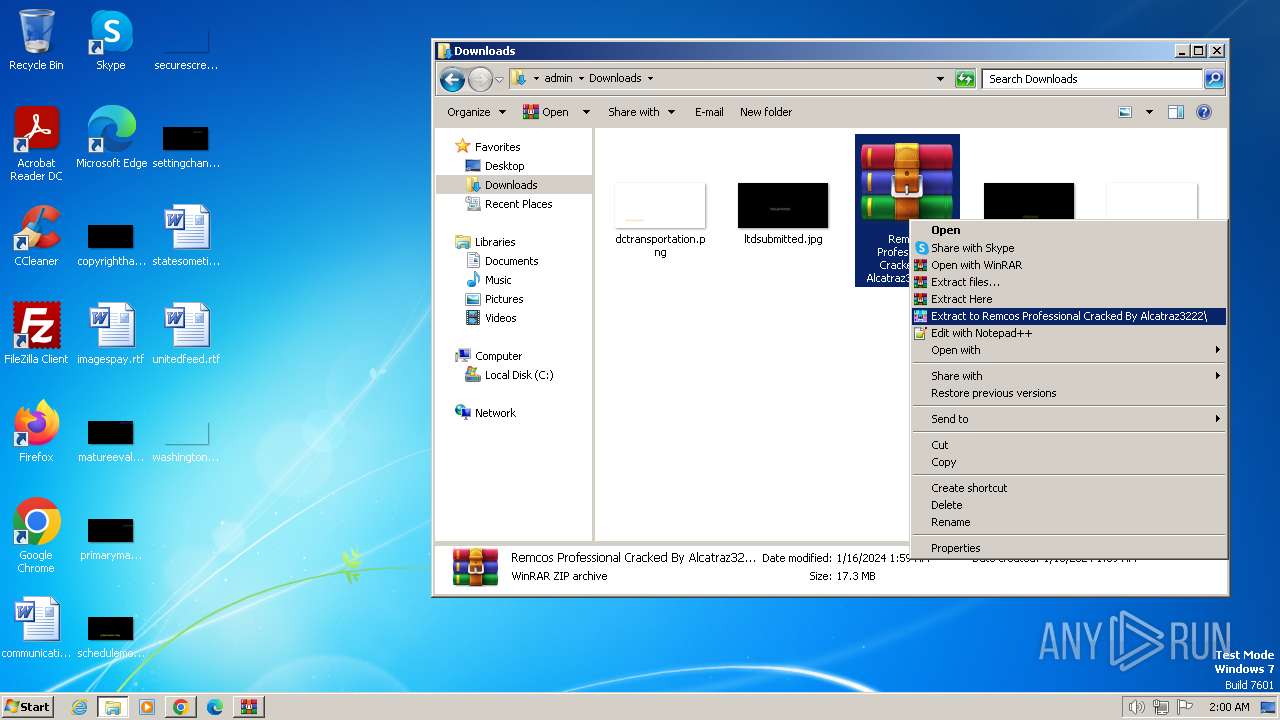Select Share with Skype menu item

click(x=1069, y=248)
